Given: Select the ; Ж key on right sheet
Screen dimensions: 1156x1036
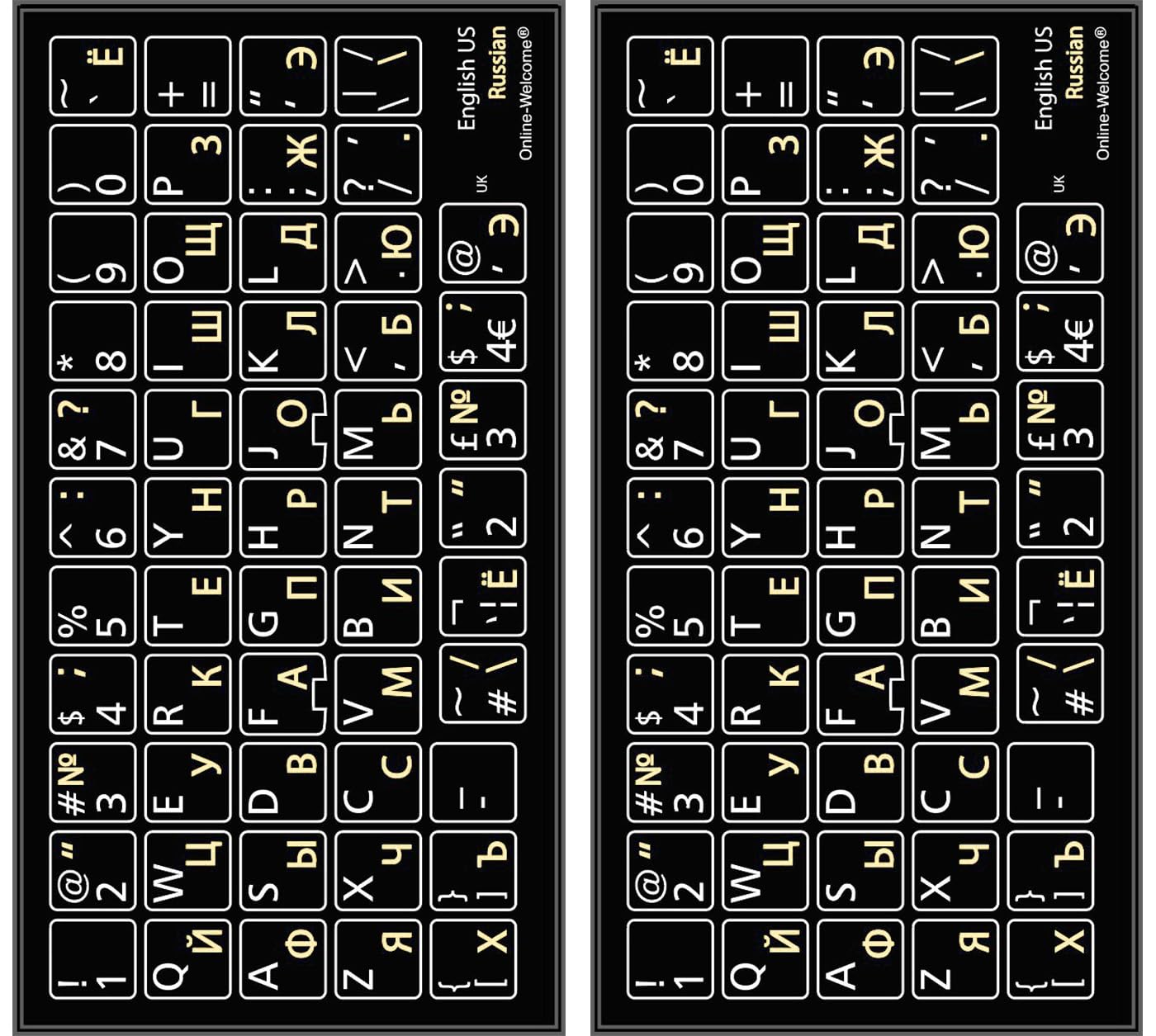Looking at the screenshot, I should coord(860,164).
